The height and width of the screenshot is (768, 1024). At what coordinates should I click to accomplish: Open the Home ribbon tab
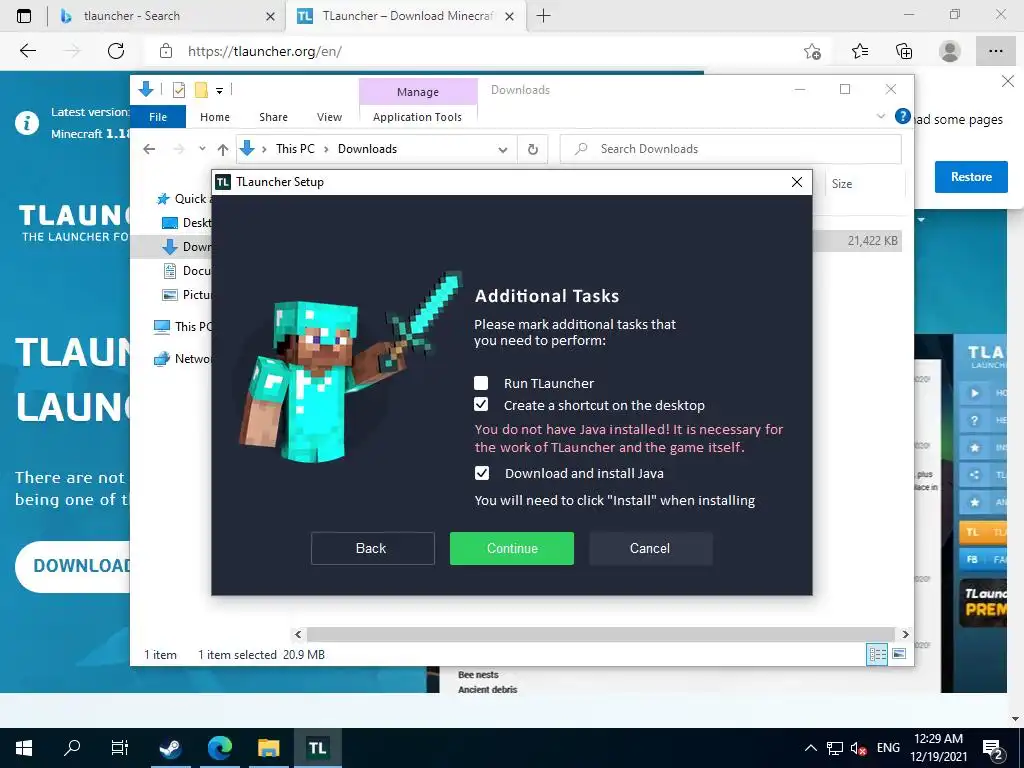[215, 117]
